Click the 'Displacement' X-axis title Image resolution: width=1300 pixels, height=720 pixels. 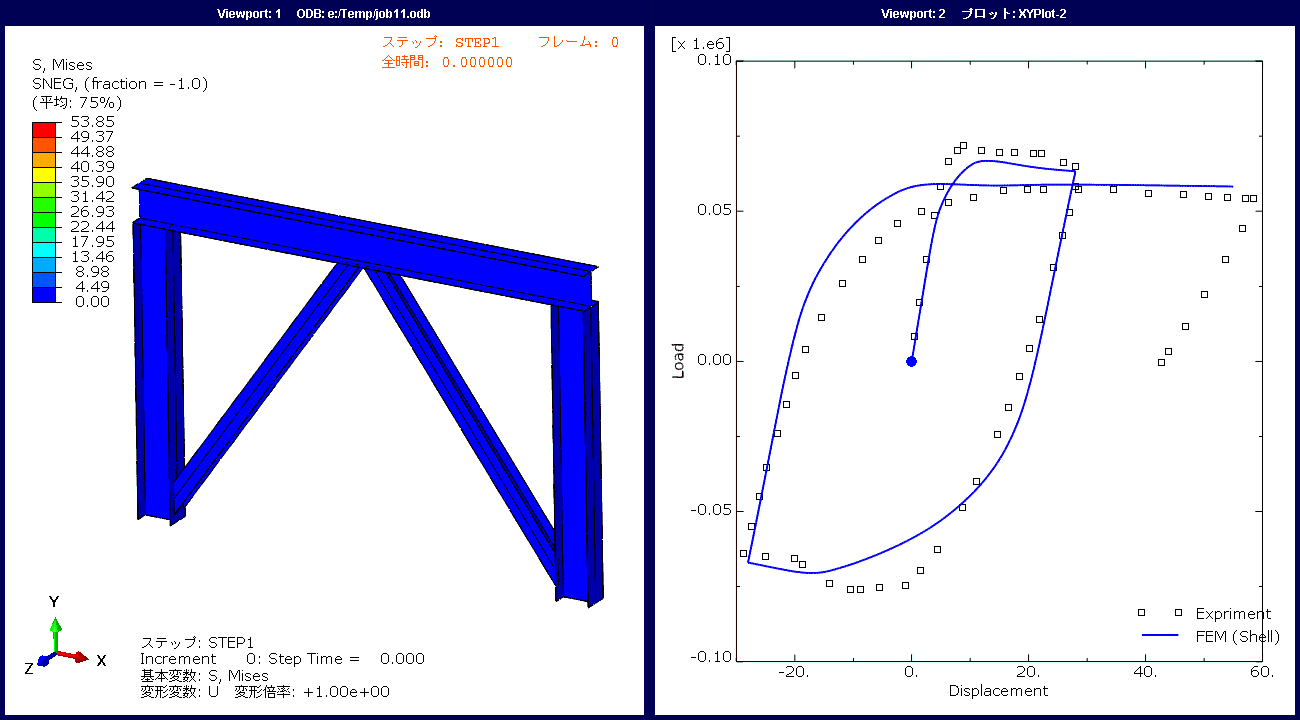pos(998,691)
